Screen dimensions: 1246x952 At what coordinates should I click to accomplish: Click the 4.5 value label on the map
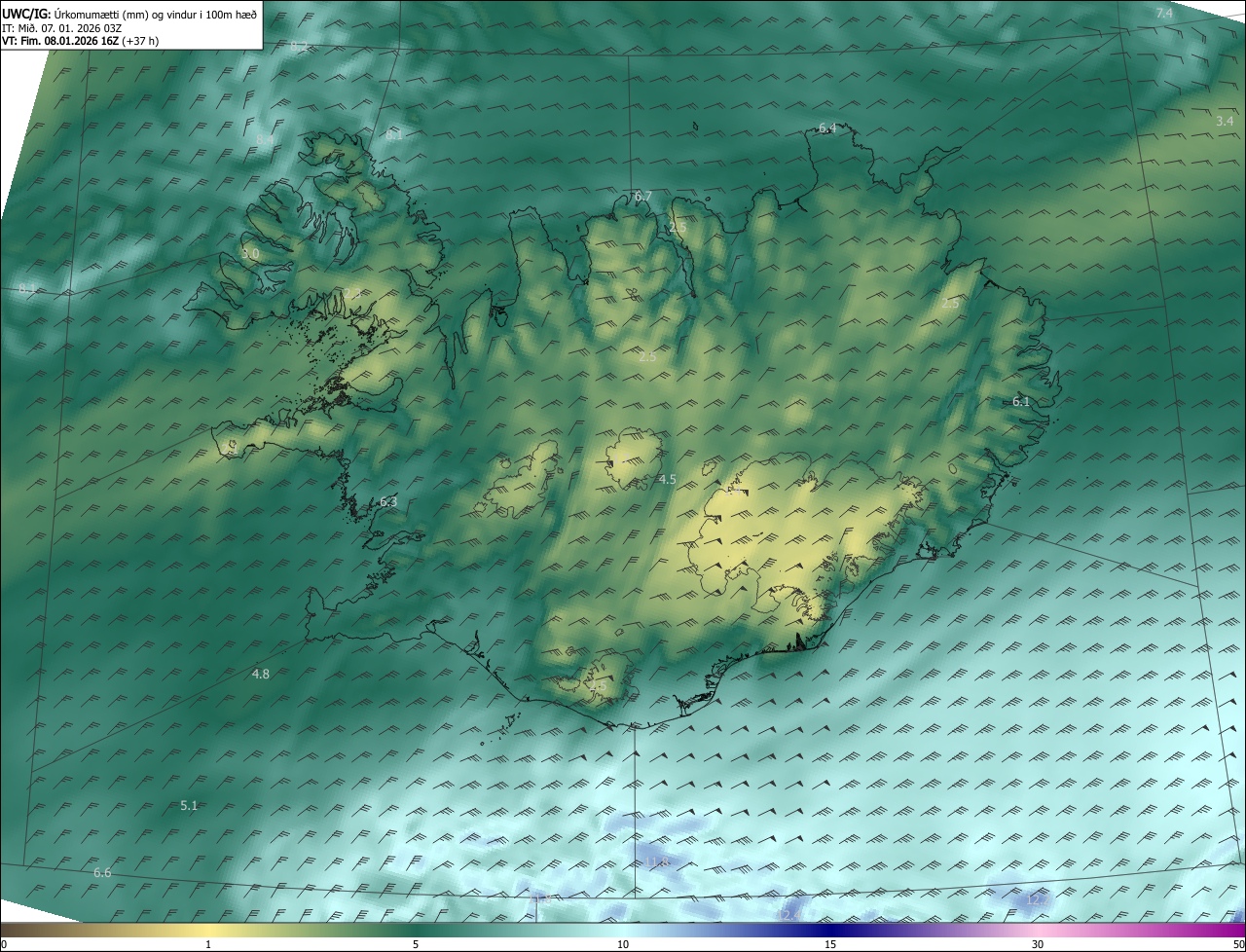pyautogui.click(x=668, y=479)
